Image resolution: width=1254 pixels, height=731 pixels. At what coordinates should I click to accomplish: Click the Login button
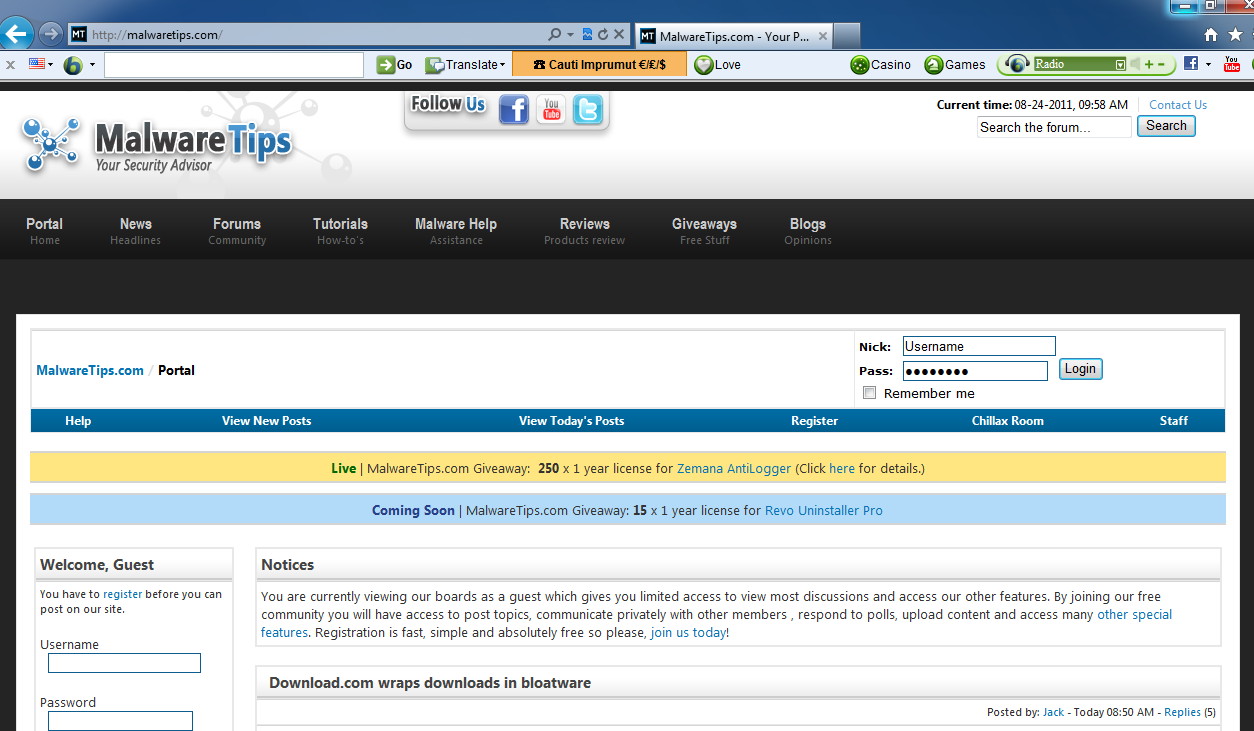point(1080,369)
